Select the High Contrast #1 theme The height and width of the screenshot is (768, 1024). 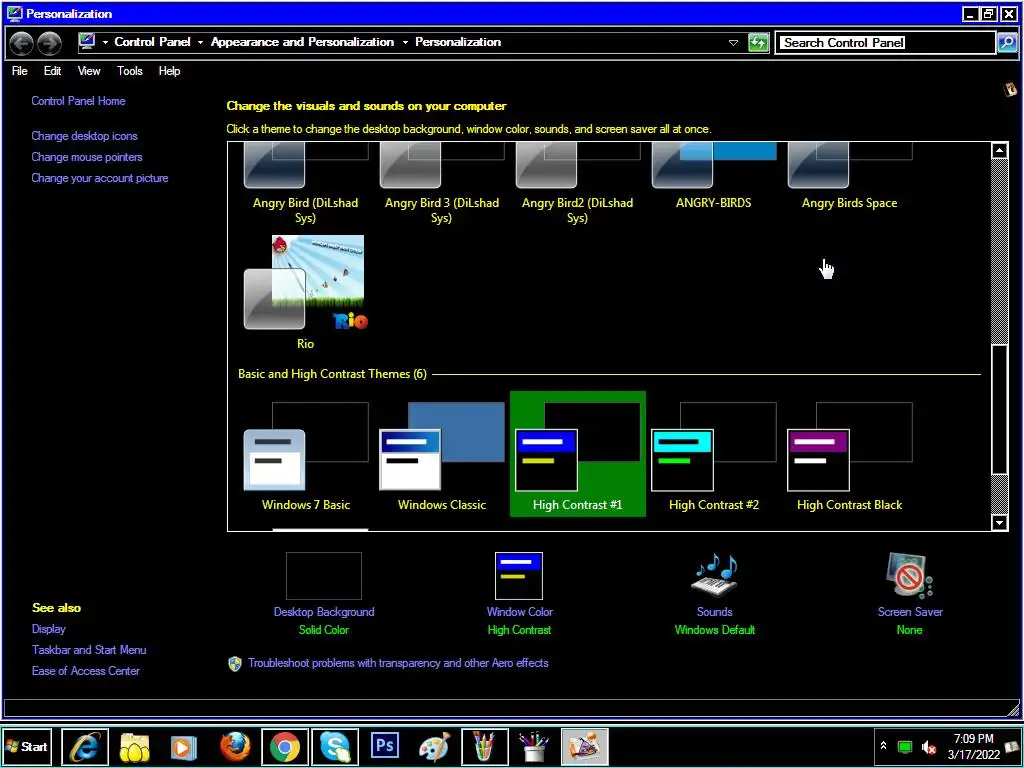pyautogui.click(x=578, y=454)
